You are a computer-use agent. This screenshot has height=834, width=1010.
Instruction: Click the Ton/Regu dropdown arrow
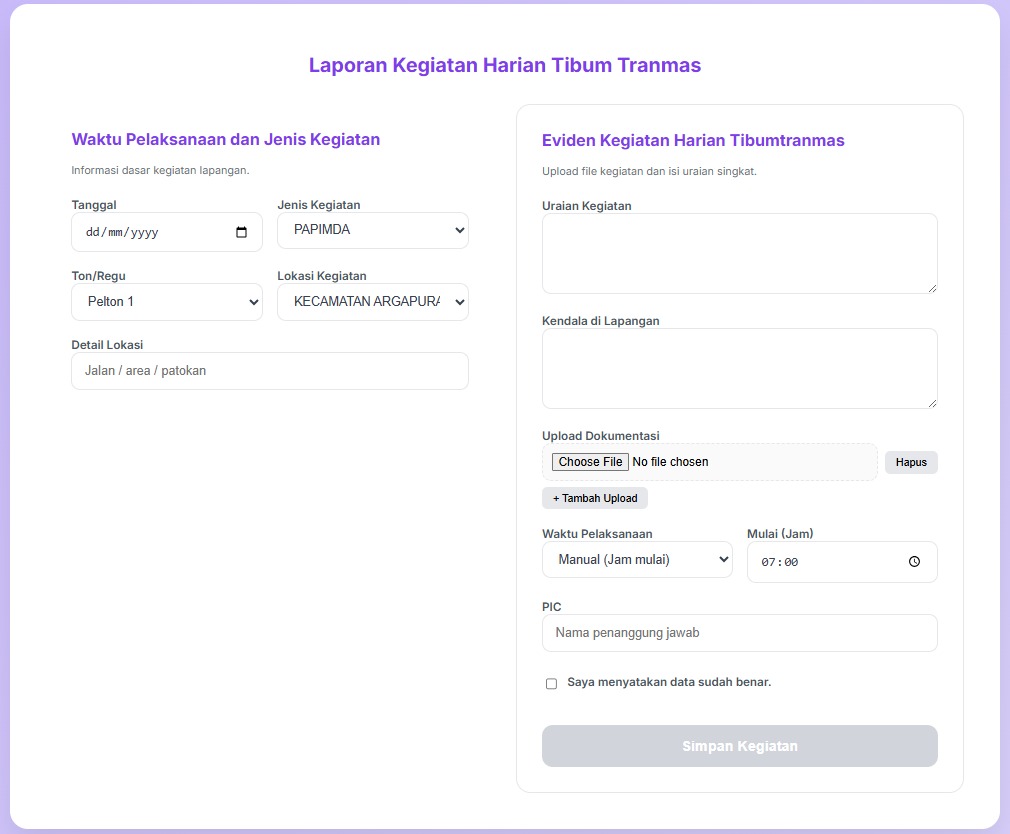pyautogui.click(x=252, y=301)
